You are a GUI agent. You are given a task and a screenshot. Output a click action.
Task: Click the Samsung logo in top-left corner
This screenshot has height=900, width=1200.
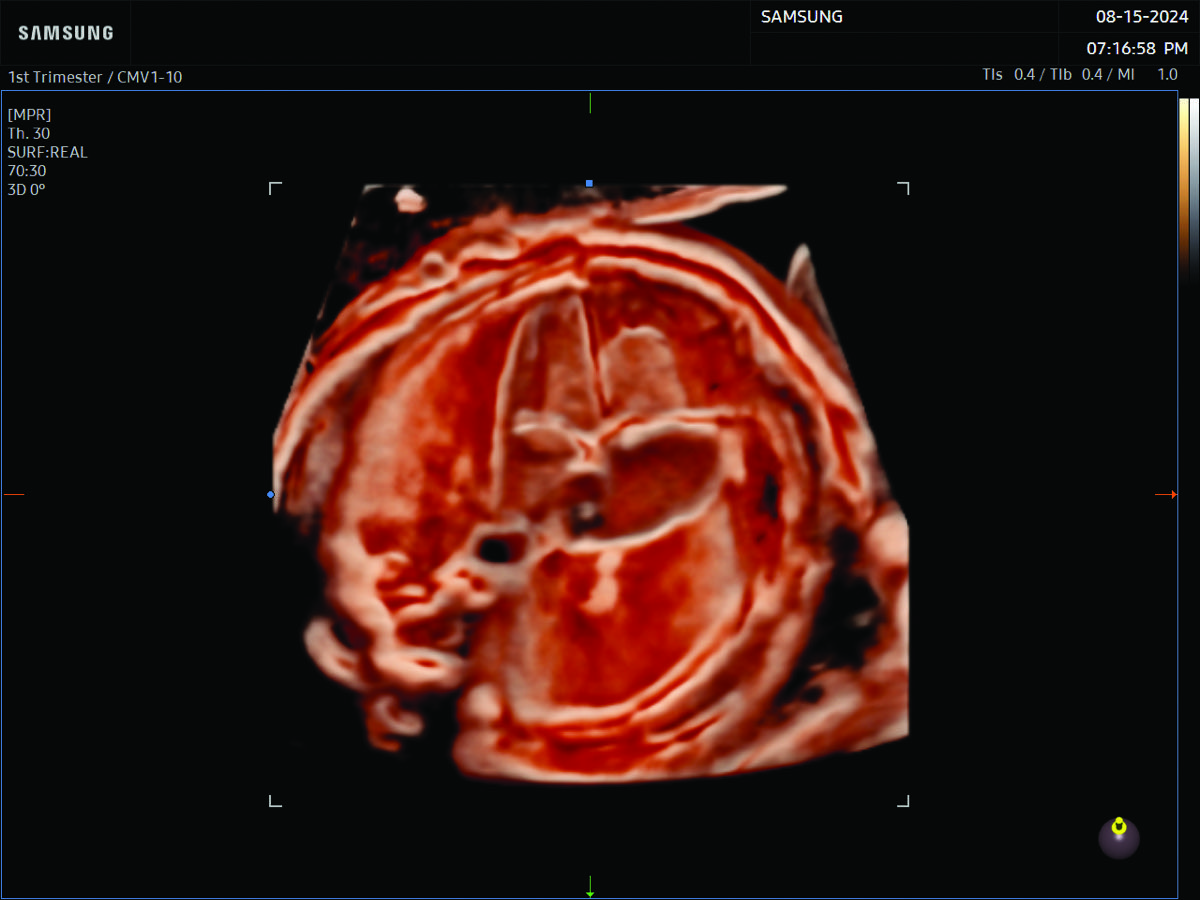66,33
